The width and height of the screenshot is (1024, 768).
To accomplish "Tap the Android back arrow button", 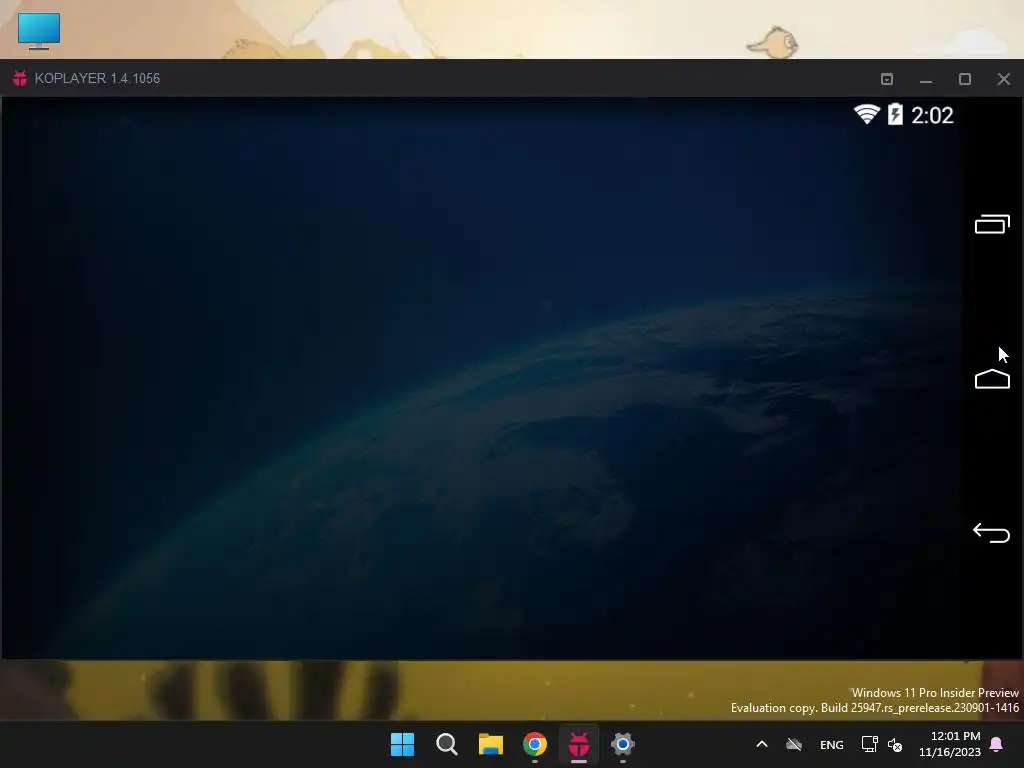I will point(991,533).
